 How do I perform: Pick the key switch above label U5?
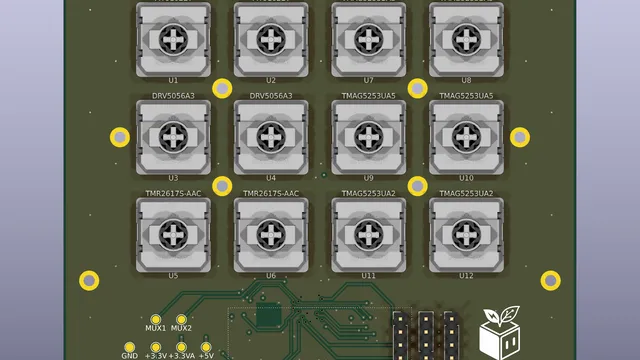coord(173,235)
